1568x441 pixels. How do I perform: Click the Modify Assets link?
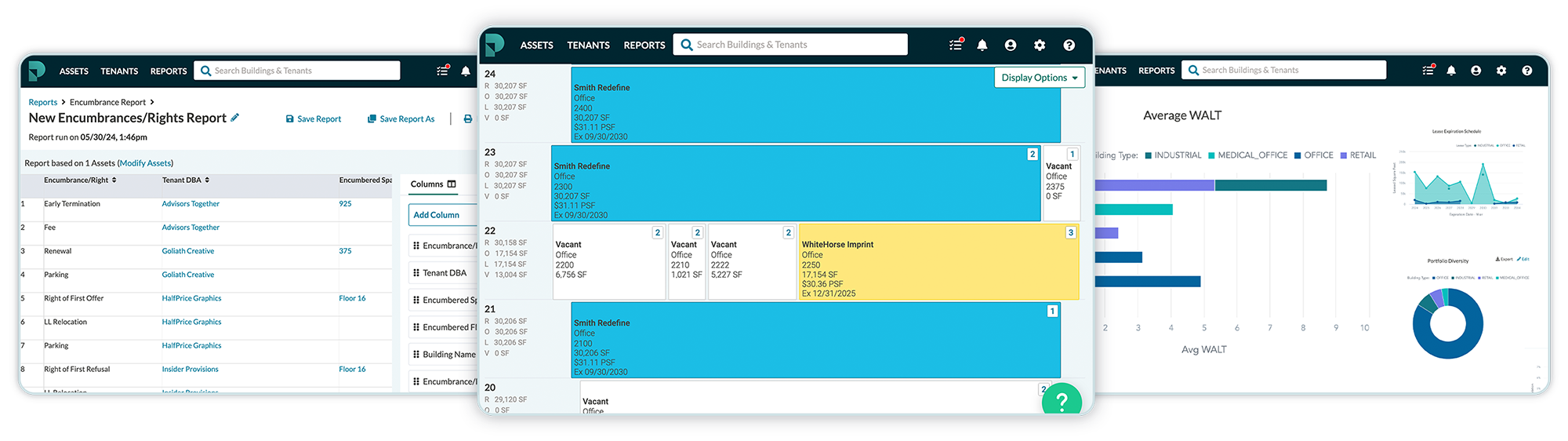[x=145, y=163]
